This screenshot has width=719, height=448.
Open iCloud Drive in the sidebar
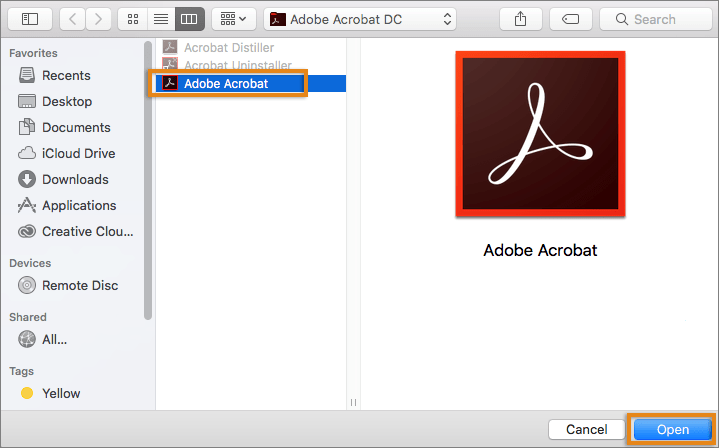78,153
